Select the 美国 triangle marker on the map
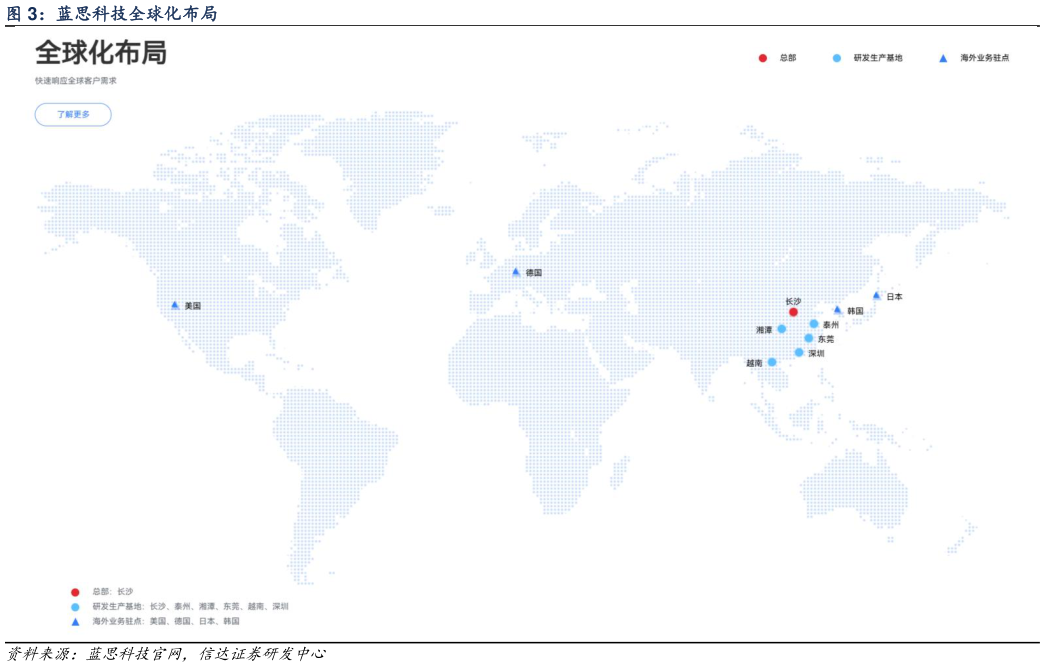This screenshot has width=1045, height=667. [x=175, y=305]
